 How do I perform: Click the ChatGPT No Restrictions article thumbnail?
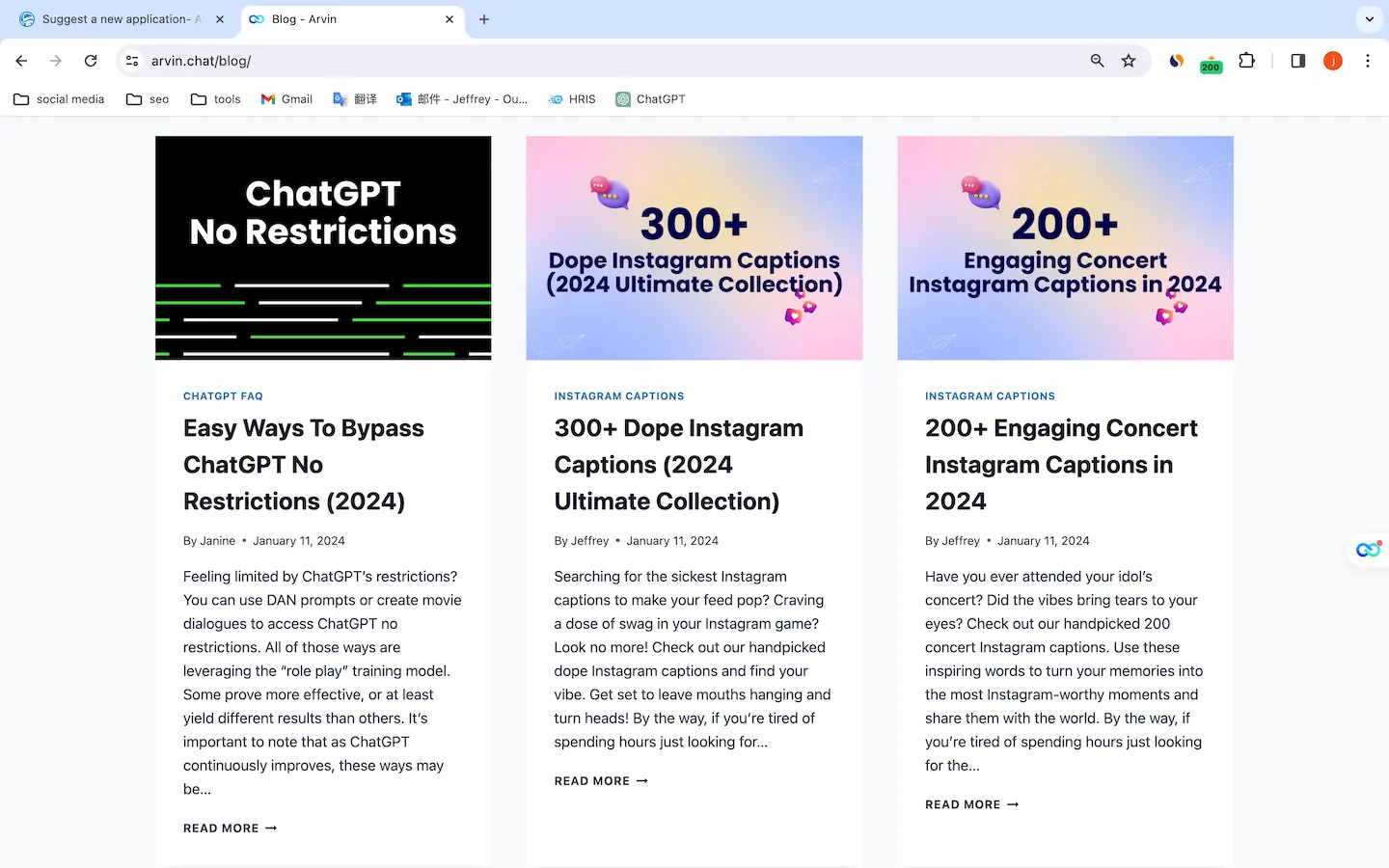322,248
